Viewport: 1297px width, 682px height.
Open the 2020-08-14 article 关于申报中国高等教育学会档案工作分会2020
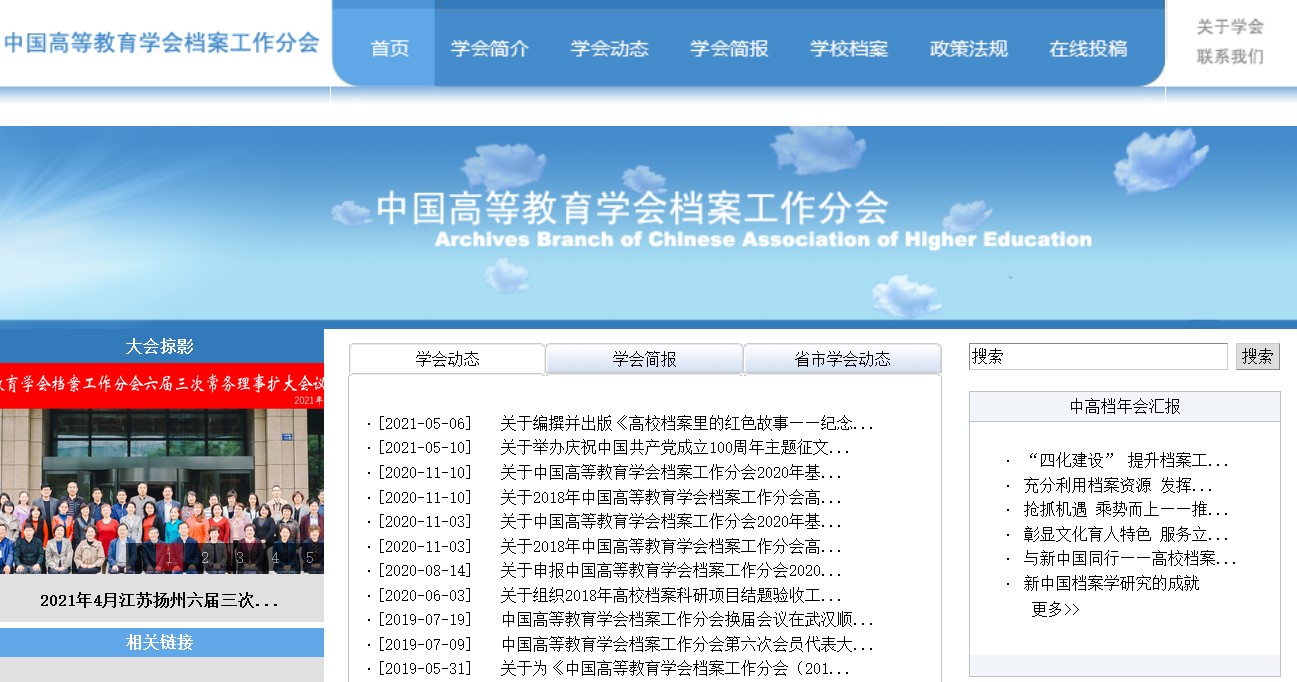click(671, 571)
